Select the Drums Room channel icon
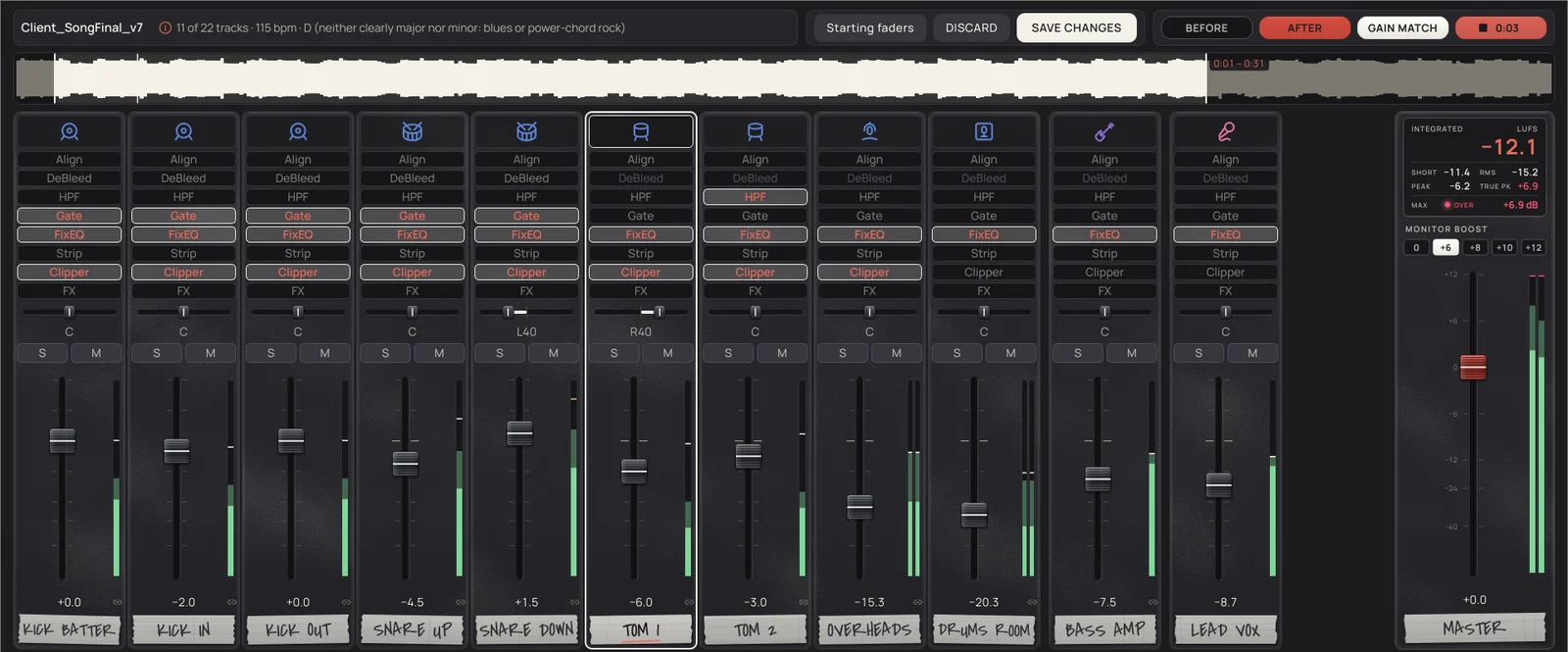Screen dimensions: 1568x652 pos(984,131)
